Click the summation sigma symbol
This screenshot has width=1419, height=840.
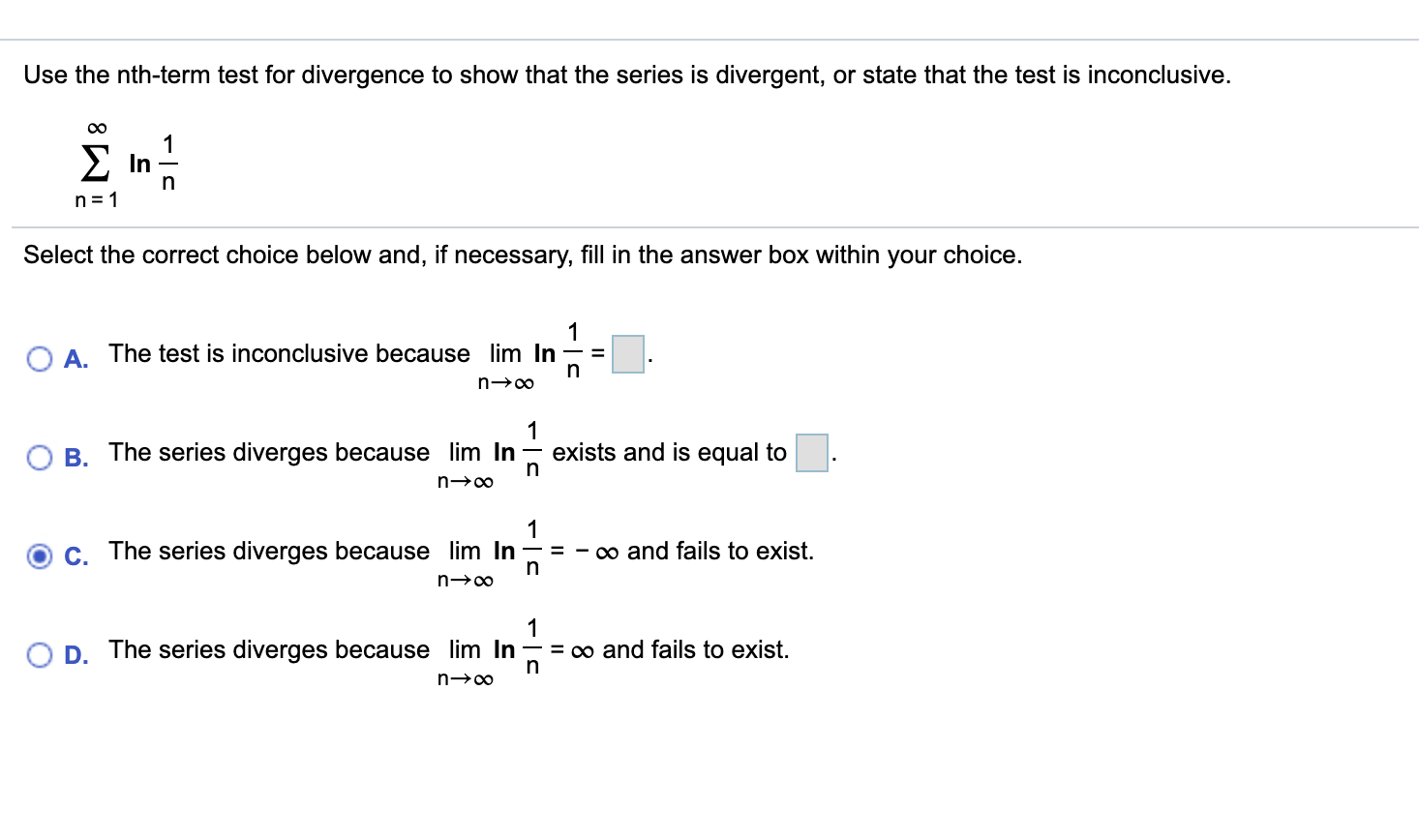point(94,163)
